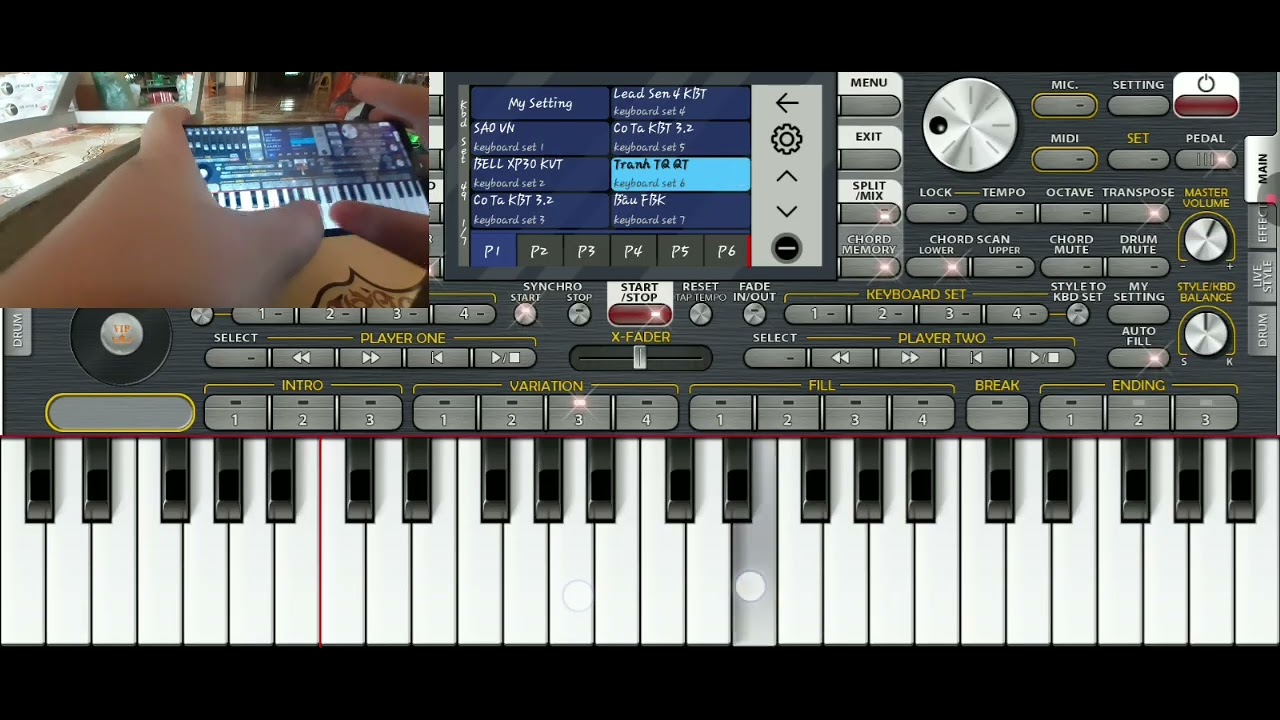
Task: Toggle the Auto Fill button
Action: point(1139,358)
